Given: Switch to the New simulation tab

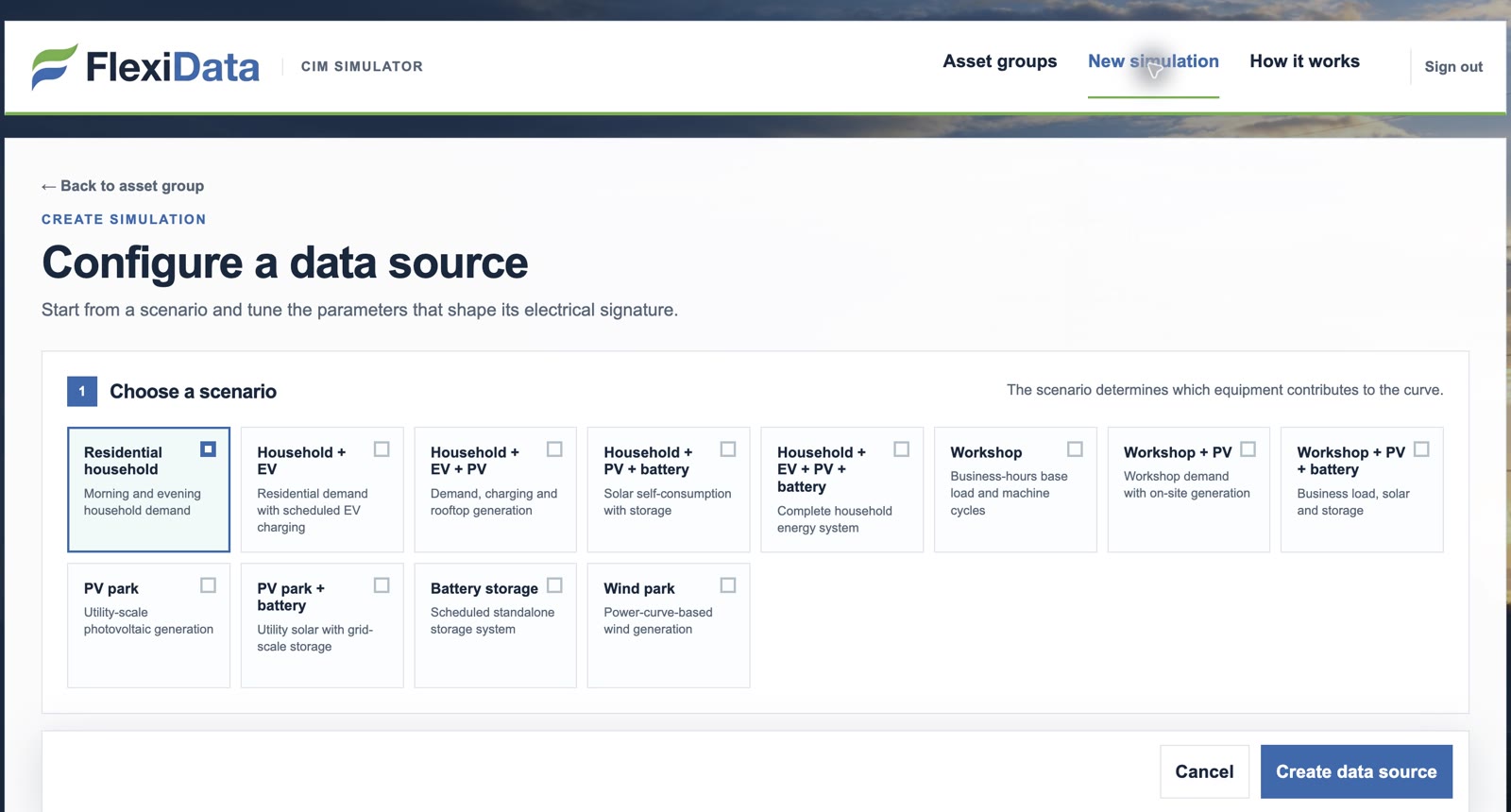Looking at the screenshot, I should click(x=1153, y=61).
